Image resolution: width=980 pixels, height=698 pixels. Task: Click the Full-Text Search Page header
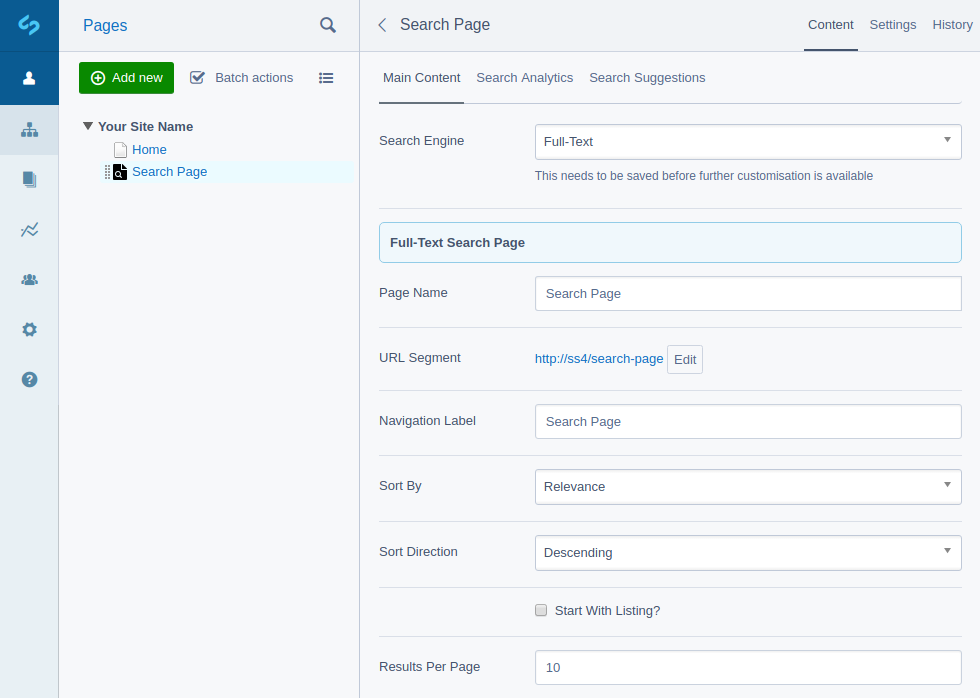pos(670,242)
